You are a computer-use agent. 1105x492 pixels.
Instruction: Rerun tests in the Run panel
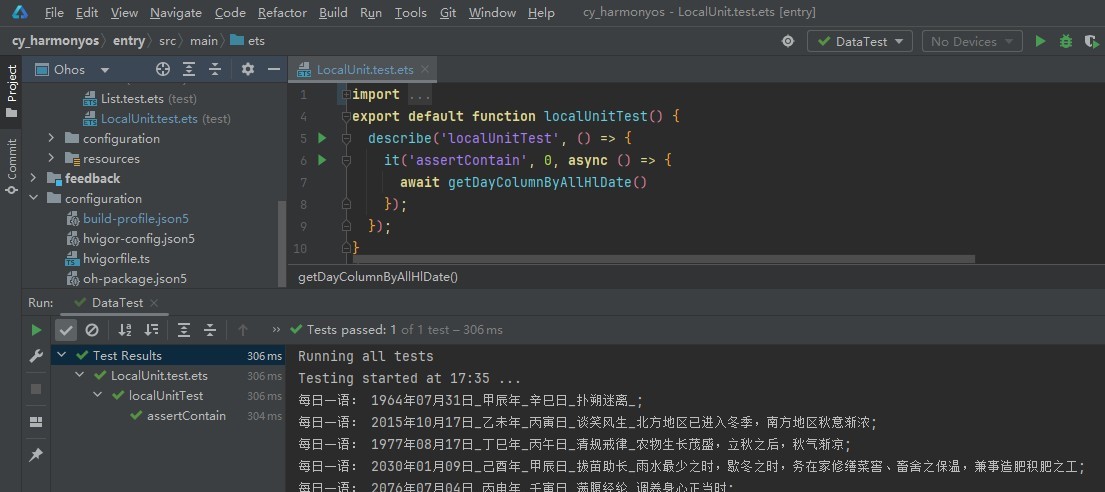tap(36, 330)
